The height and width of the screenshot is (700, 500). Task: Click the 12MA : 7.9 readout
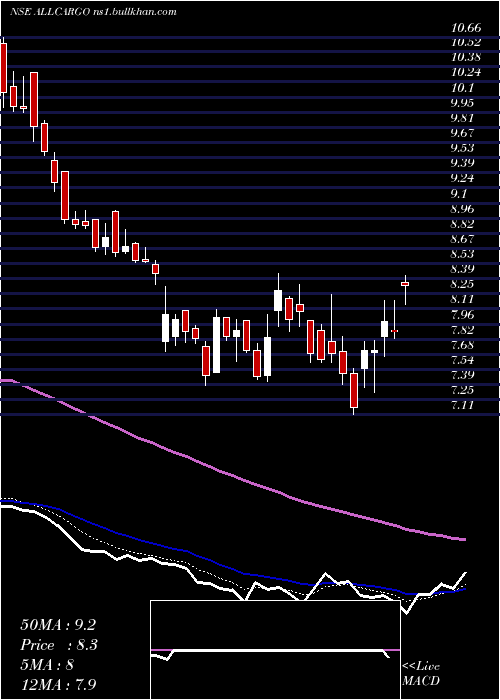pyautogui.click(x=58, y=685)
